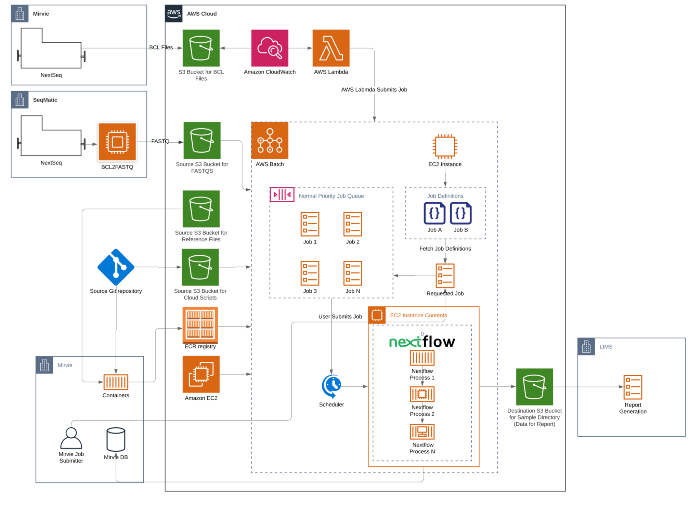Screen dimensions: 690x505
Task: Click the Nextflow Process 2 icon
Action: 422,394
